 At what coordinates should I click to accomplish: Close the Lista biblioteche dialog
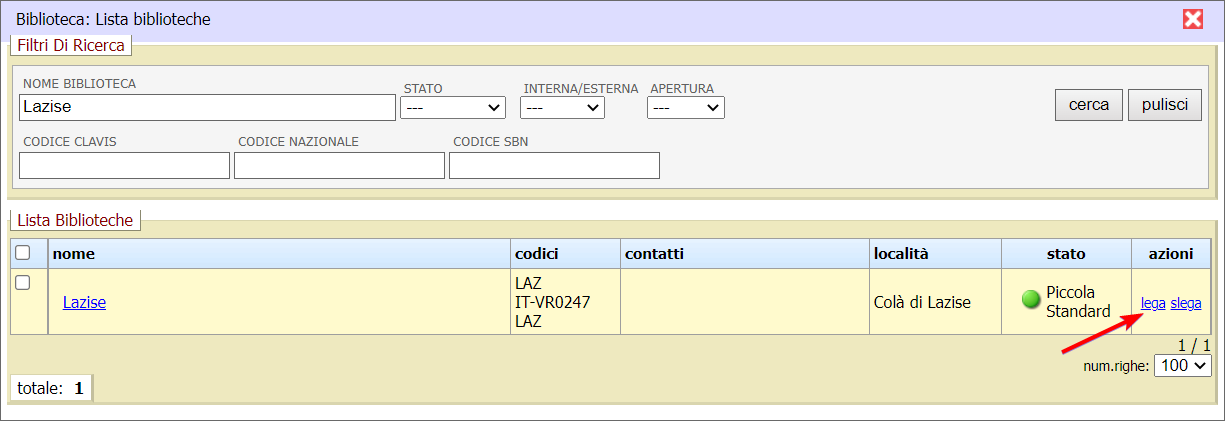[1192, 19]
